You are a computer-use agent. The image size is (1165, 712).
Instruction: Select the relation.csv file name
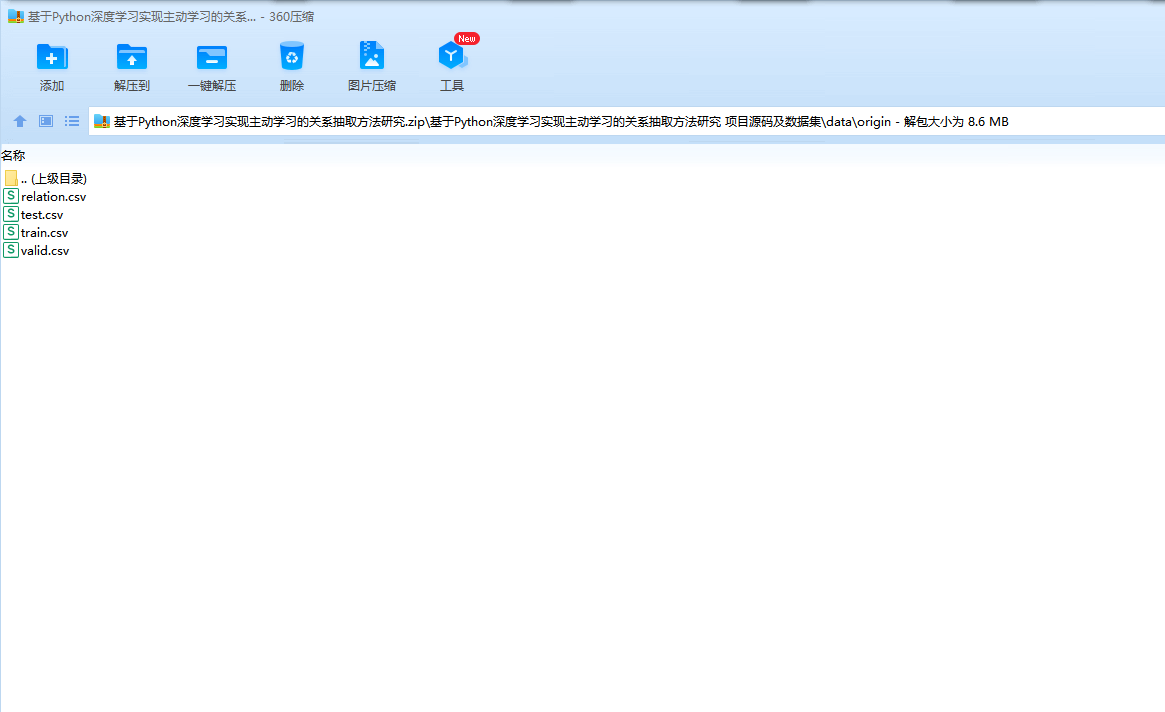[53, 197]
